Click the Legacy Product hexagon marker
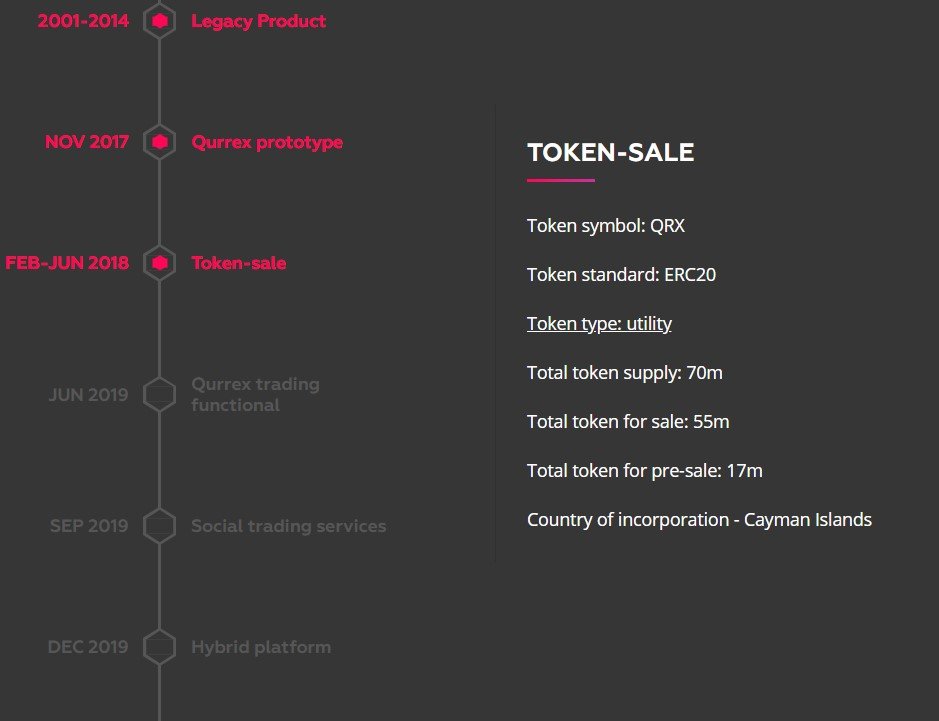Screen dimensions: 939x721 coord(159,22)
